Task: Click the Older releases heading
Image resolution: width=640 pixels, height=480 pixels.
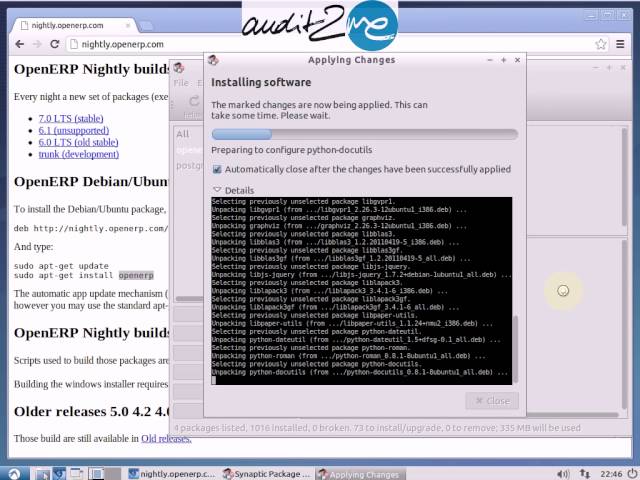Action: point(92,411)
